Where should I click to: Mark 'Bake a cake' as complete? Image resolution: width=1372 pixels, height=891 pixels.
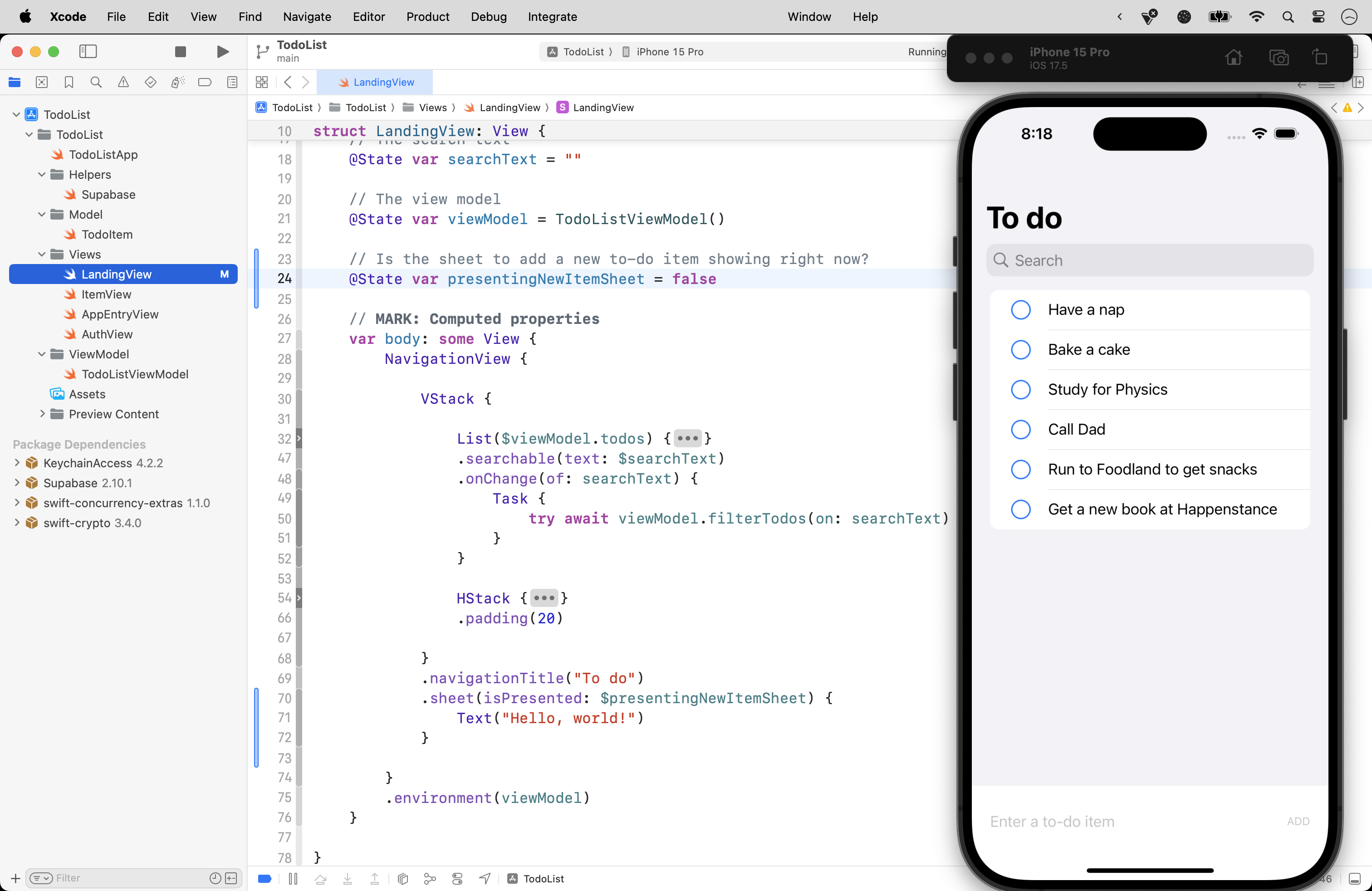1020,349
